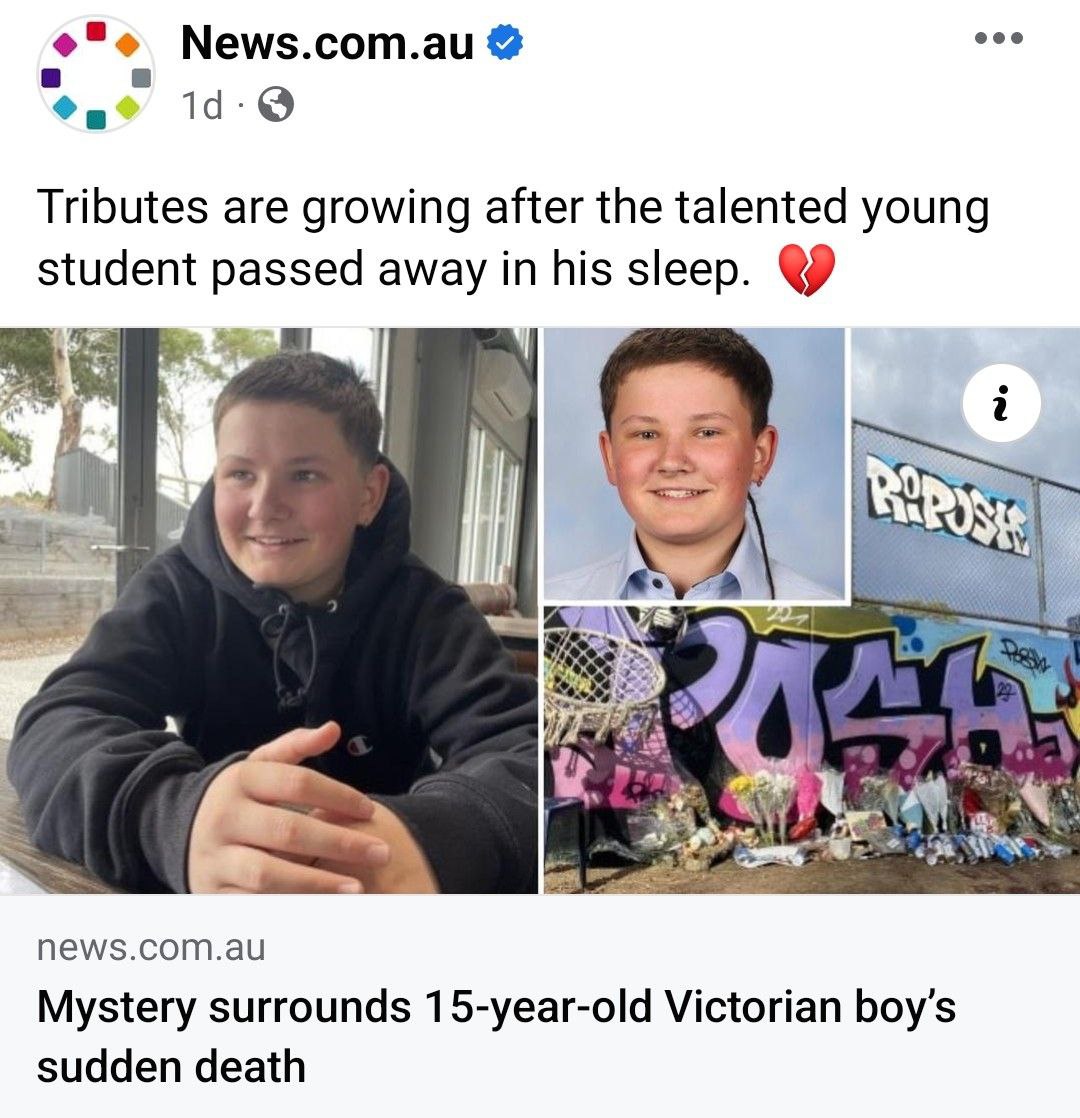Open the News.com.au colorful profile logo
The width and height of the screenshot is (1080, 1118).
tap(96, 74)
